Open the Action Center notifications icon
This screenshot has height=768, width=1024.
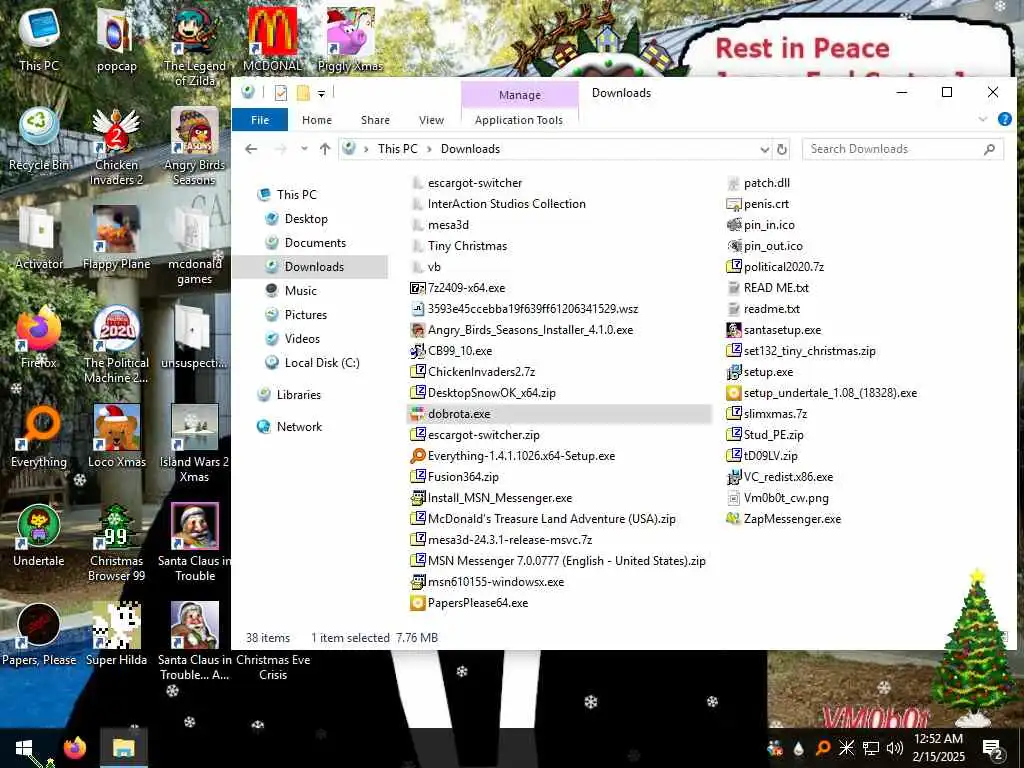(x=992, y=748)
